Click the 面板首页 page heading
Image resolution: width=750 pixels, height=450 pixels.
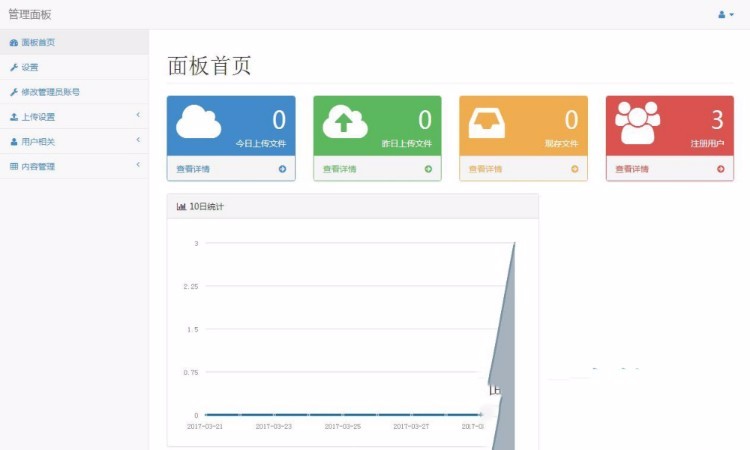pyautogui.click(x=209, y=66)
